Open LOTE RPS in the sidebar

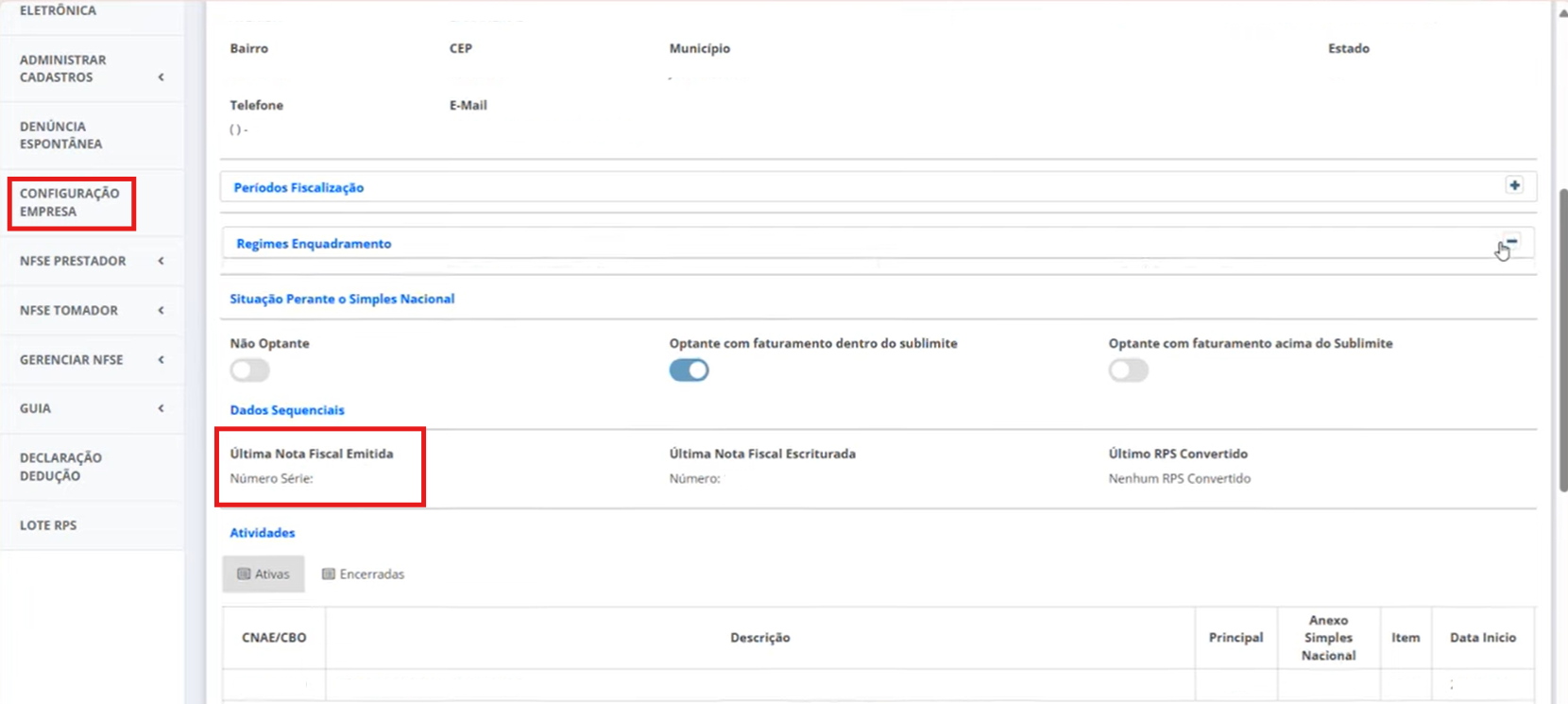(x=48, y=525)
